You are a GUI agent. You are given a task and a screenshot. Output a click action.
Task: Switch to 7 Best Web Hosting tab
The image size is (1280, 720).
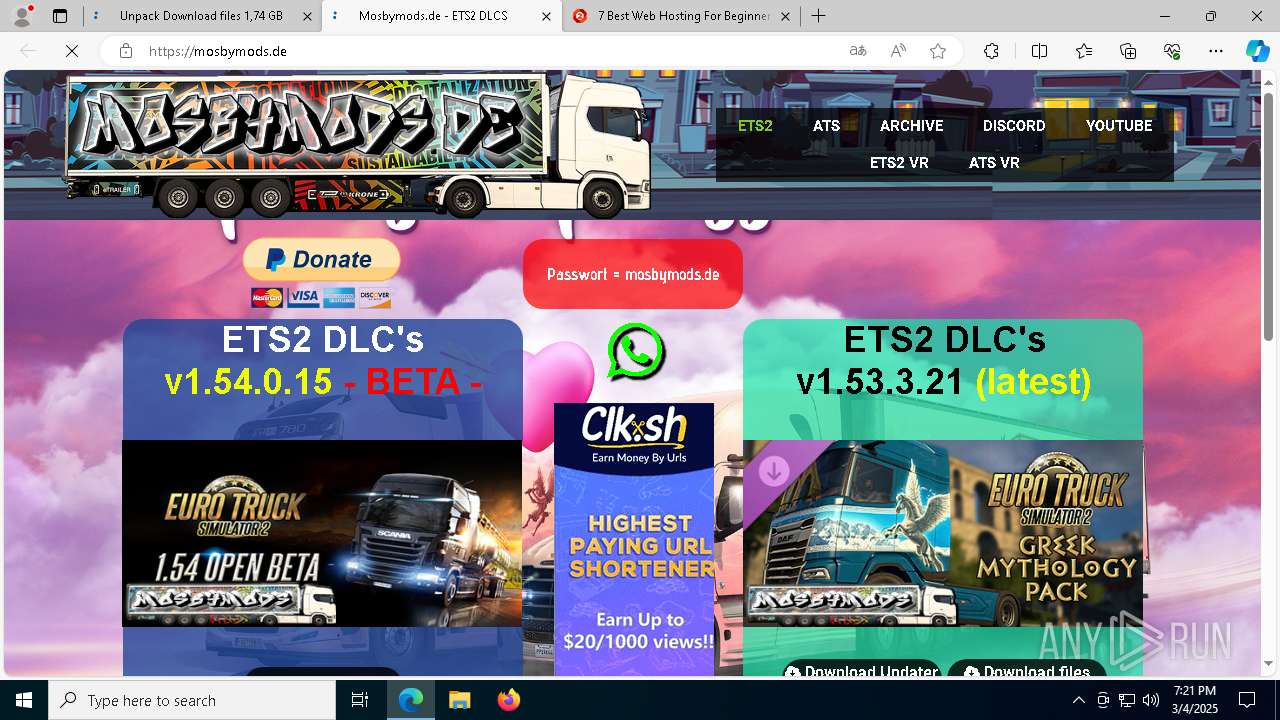tap(683, 16)
